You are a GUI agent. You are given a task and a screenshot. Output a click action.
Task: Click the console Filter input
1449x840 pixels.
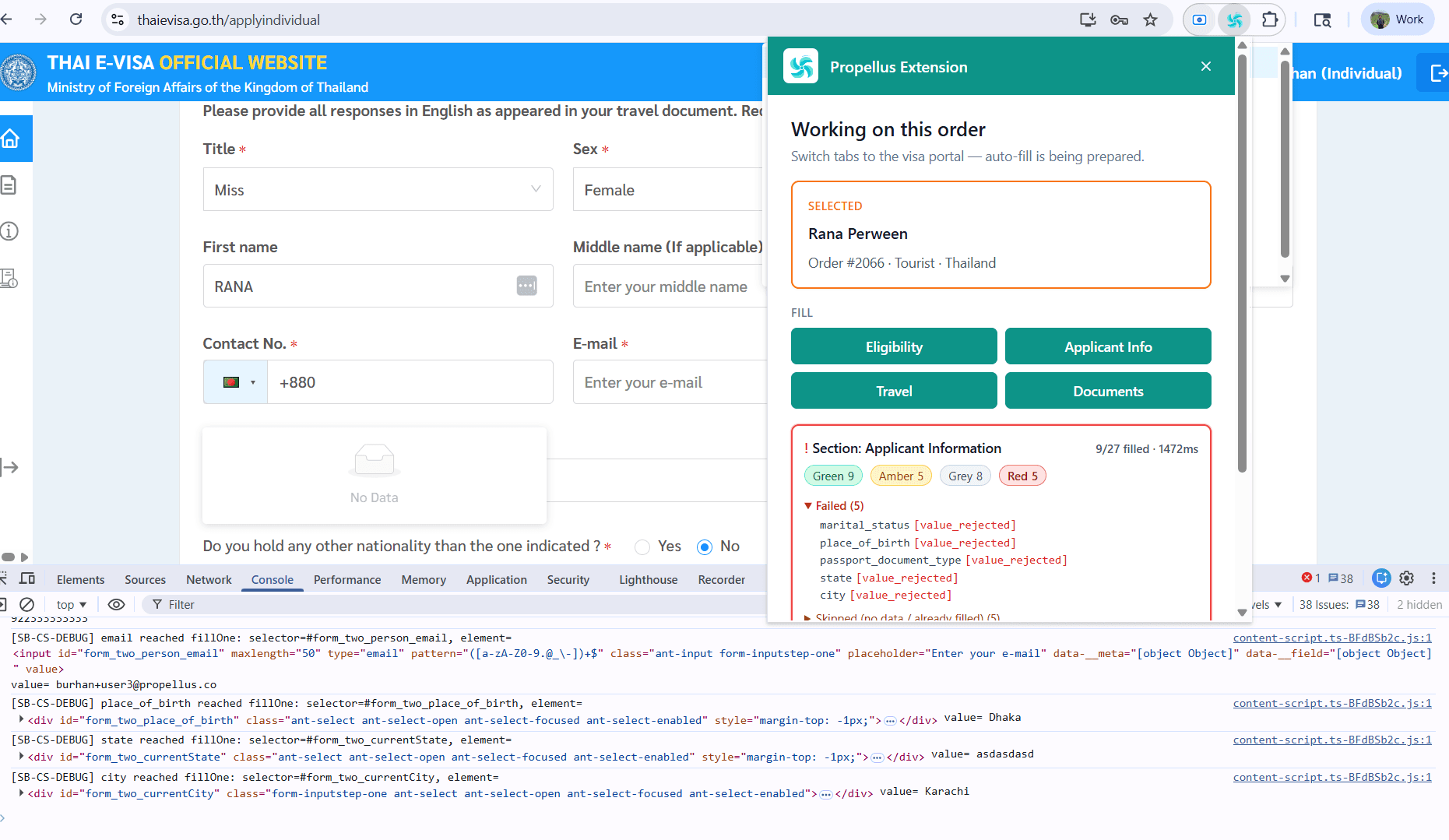[459, 604]
